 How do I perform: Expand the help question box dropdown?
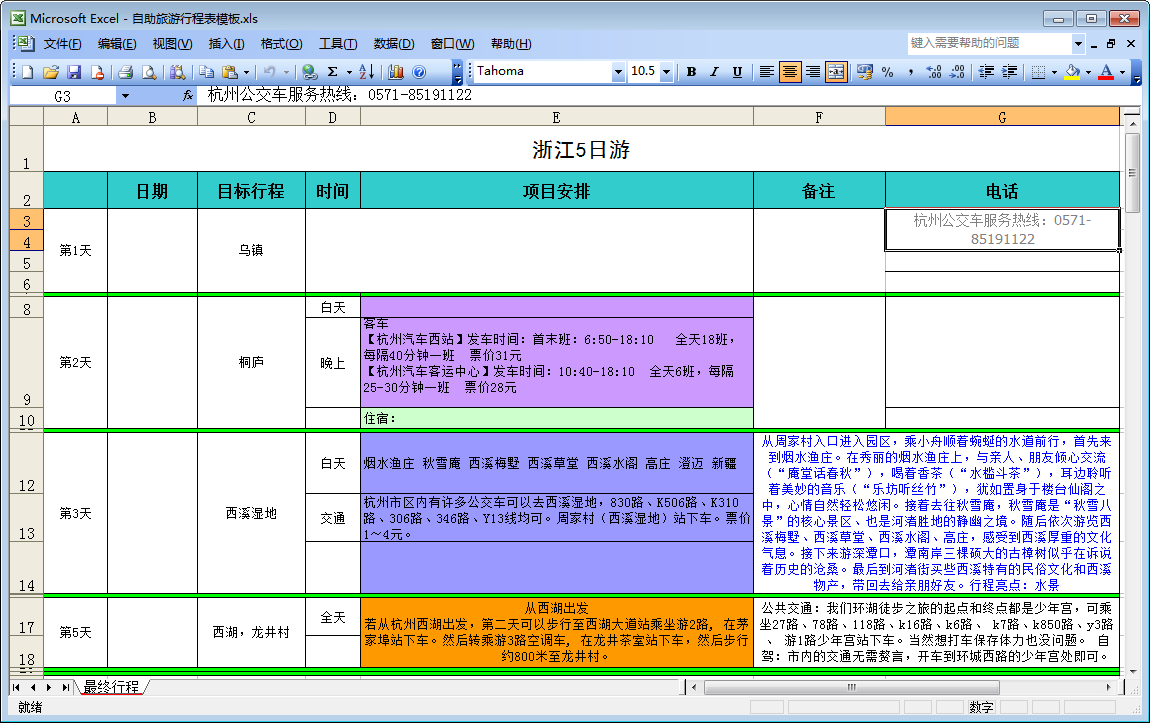click(1077, 43)
